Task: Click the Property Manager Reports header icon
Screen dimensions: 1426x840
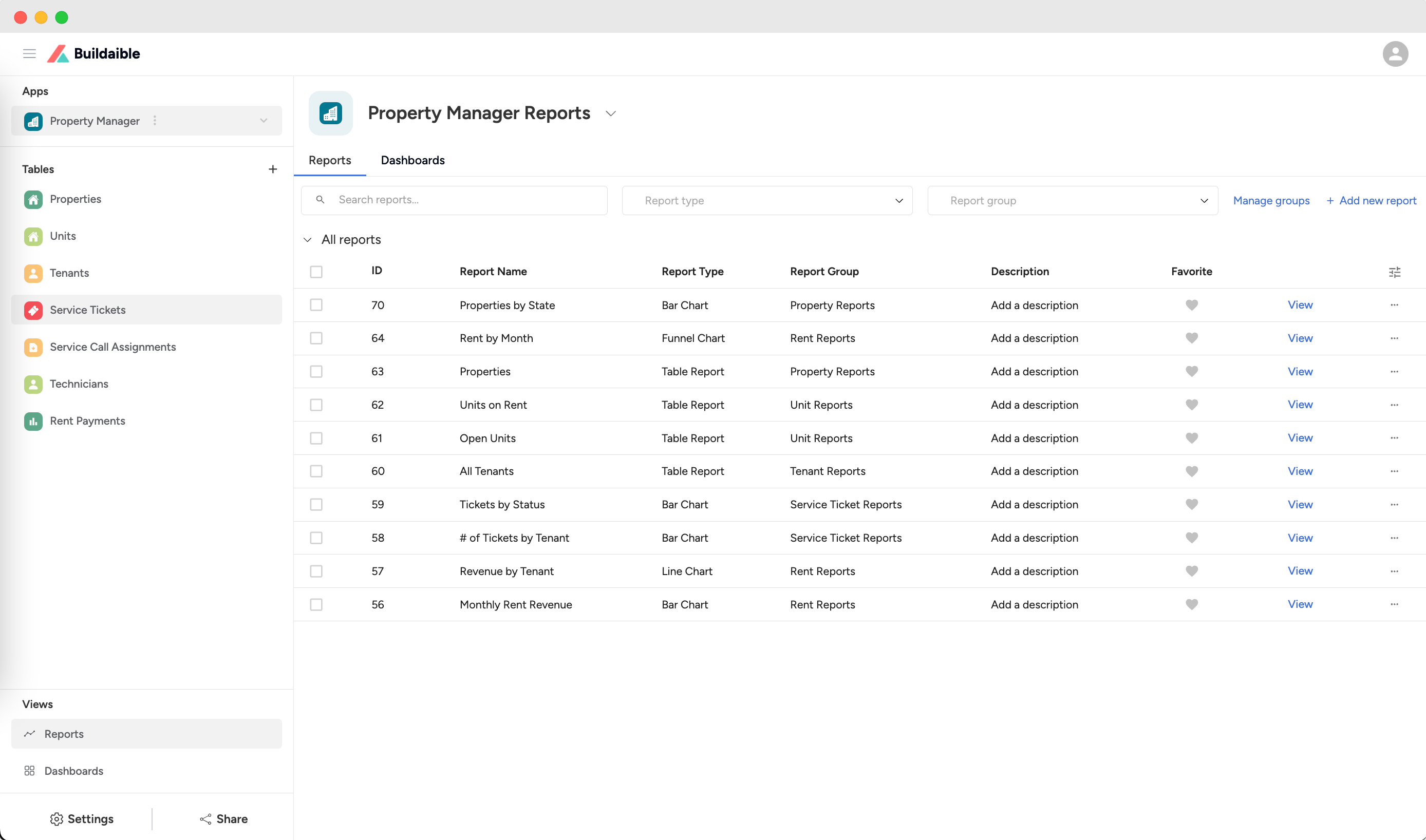Action: [331, 113]
